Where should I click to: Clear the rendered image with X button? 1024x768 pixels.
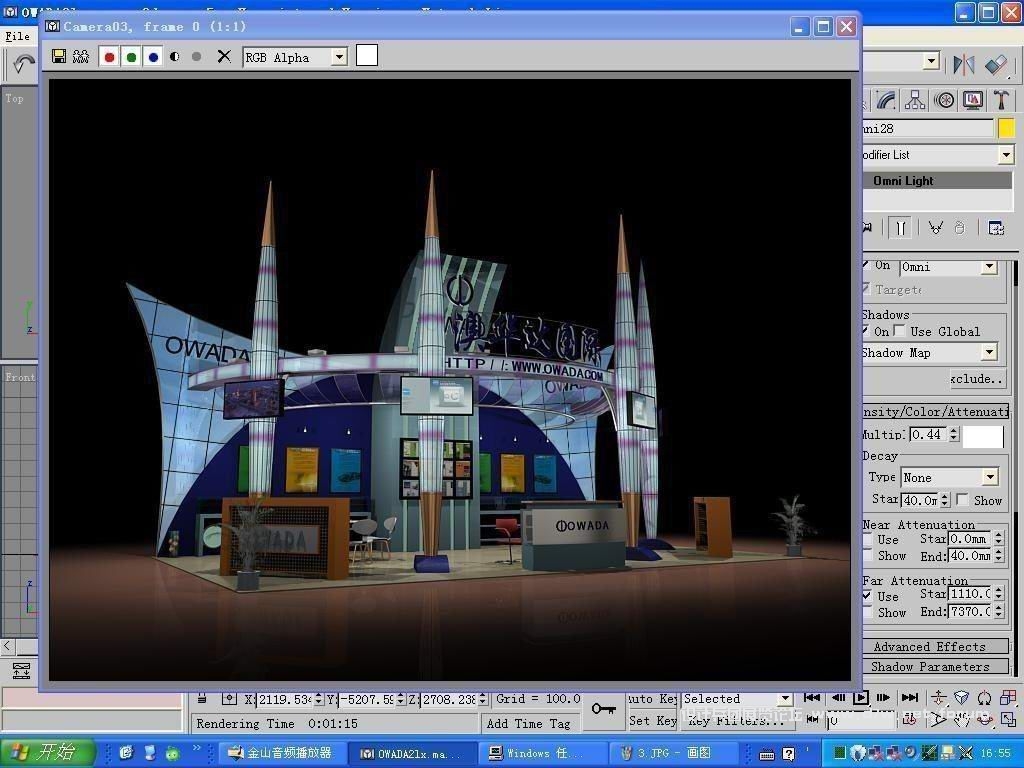[224, 57]
